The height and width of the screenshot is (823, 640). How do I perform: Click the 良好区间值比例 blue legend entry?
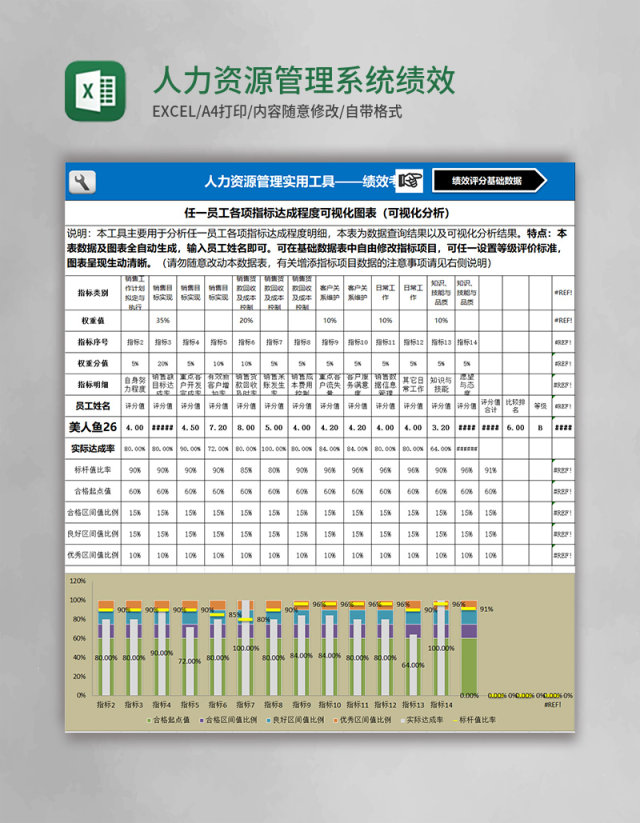296,720
